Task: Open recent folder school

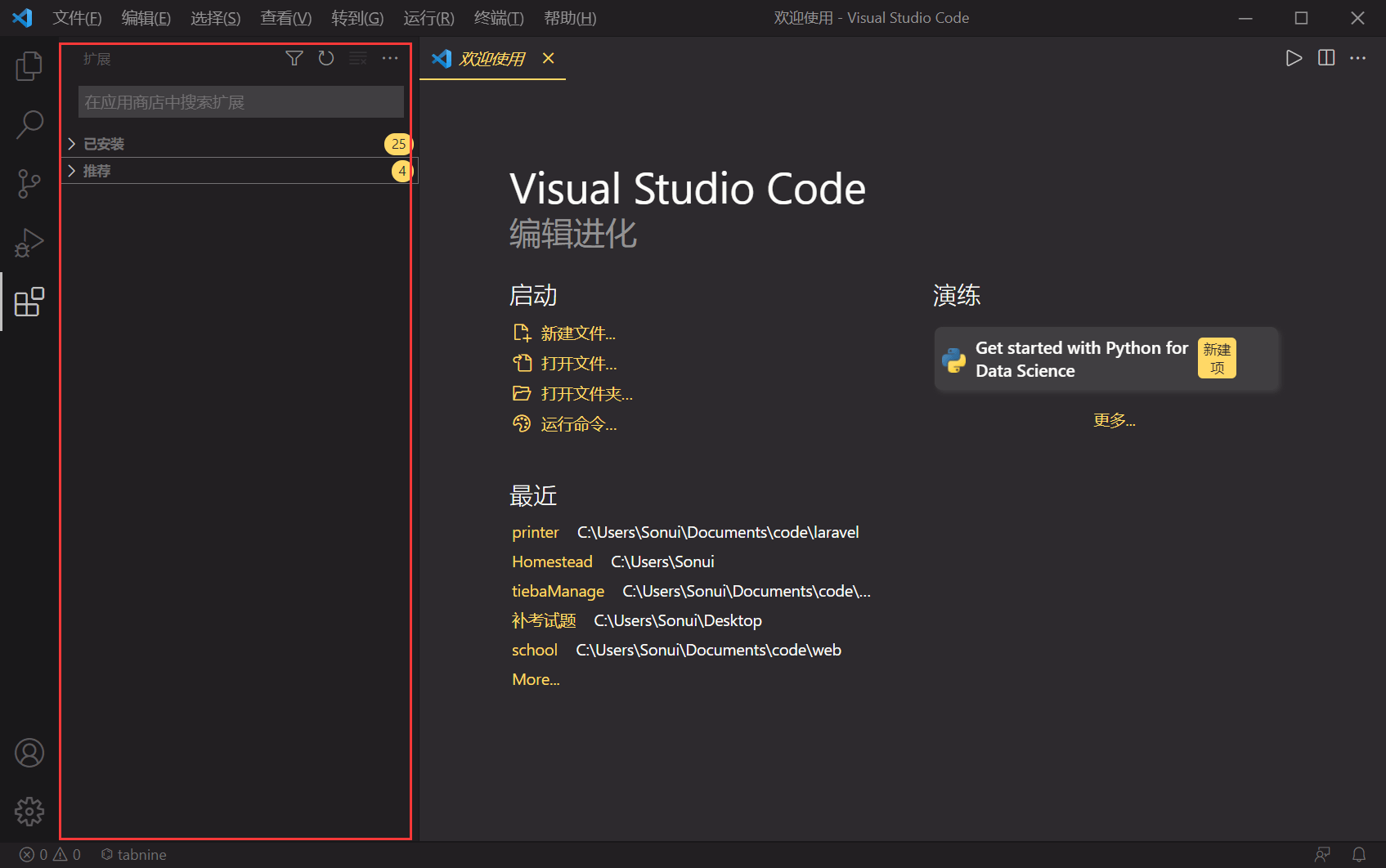Action: (x=535, y=650)
